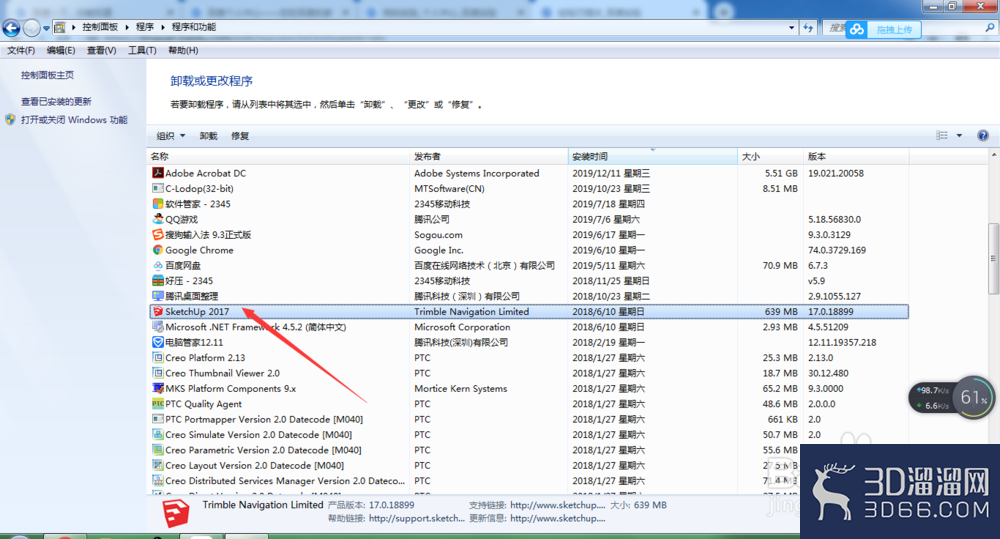Viewport: 1000px width, 539px height.
Task: Click the 软件管家 - 2345 icon
Action: tap(158, 203)
